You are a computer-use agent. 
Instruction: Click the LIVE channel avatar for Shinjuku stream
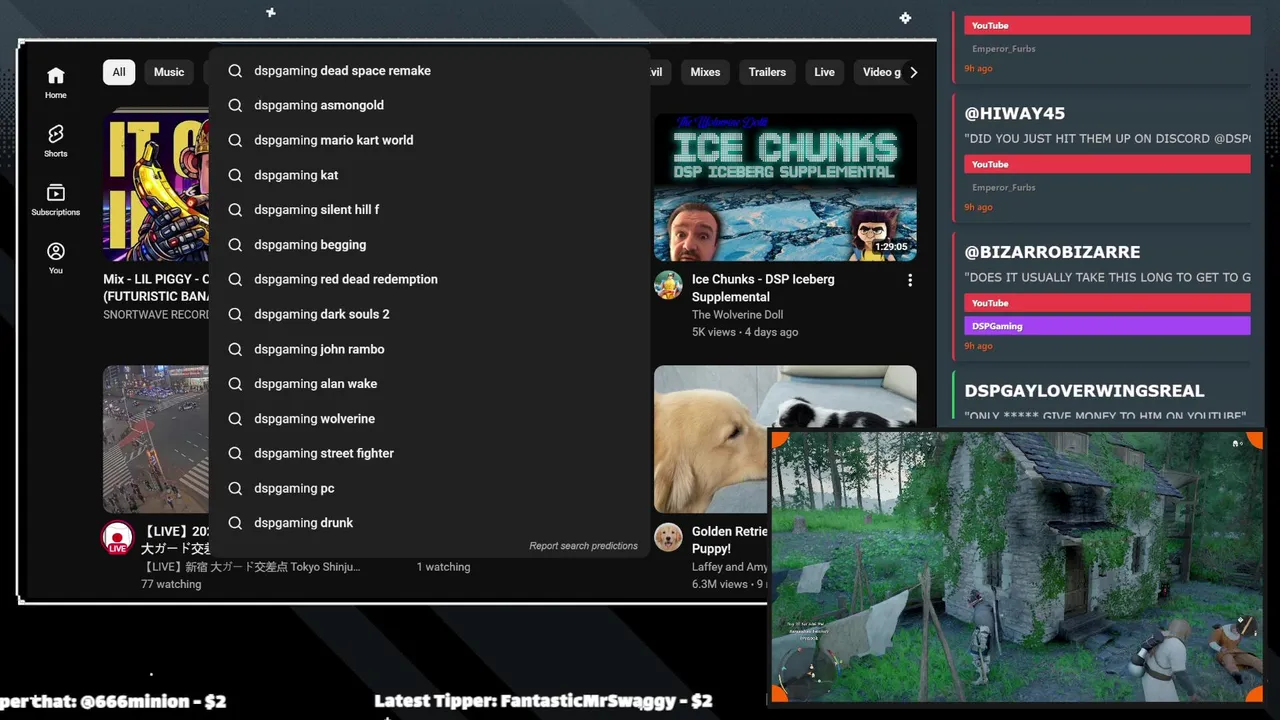tap(117, 537)
